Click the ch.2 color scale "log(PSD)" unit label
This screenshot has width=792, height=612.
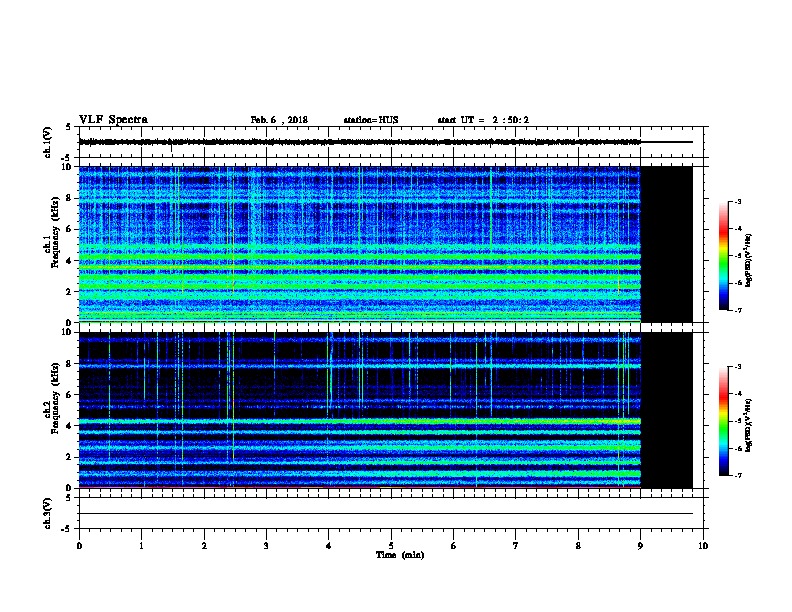[749, 425]
